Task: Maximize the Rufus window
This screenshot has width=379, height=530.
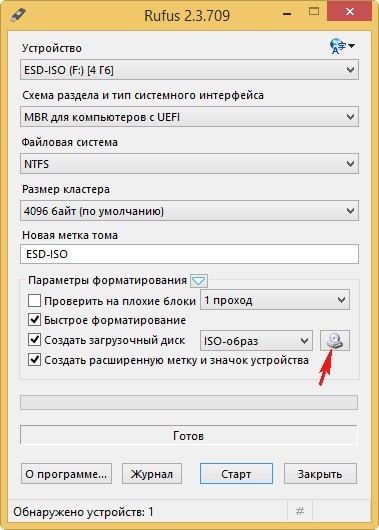Action: click(x=314, y=12)
